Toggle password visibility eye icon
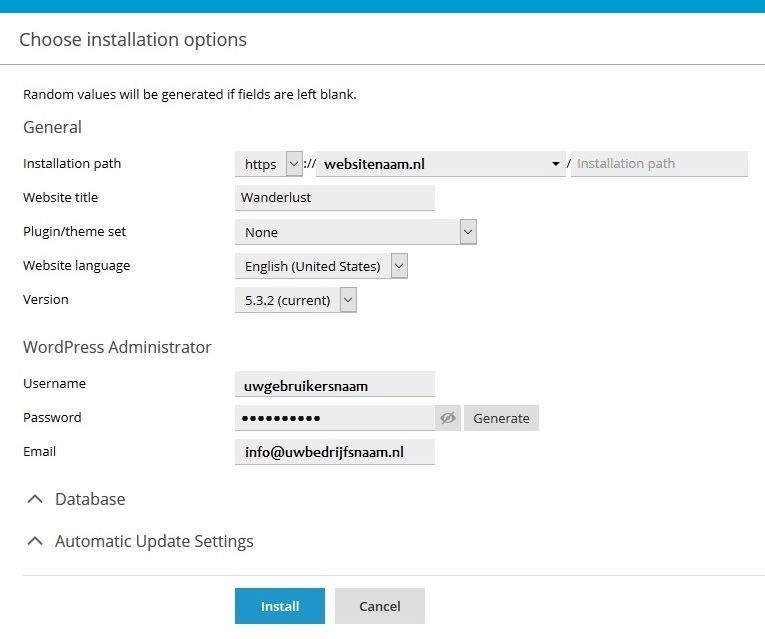Screen dimensions: 765x639 pyautogui.click(x=448, y=418)
